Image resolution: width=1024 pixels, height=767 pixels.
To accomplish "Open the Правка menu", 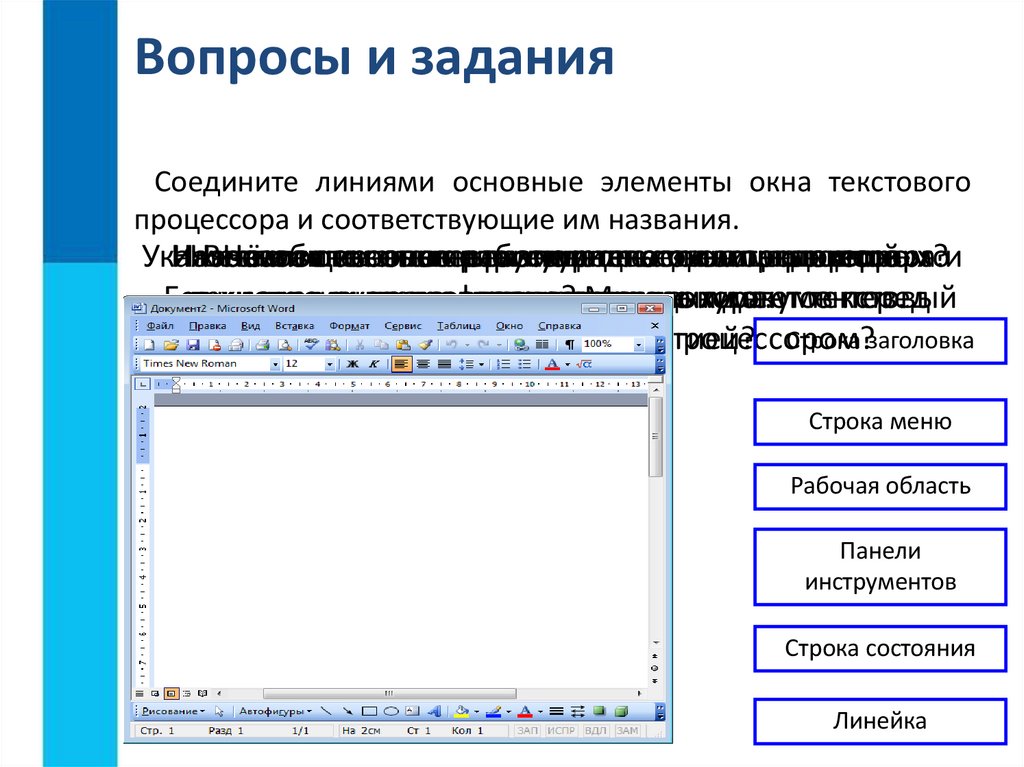I will [207, 325].
